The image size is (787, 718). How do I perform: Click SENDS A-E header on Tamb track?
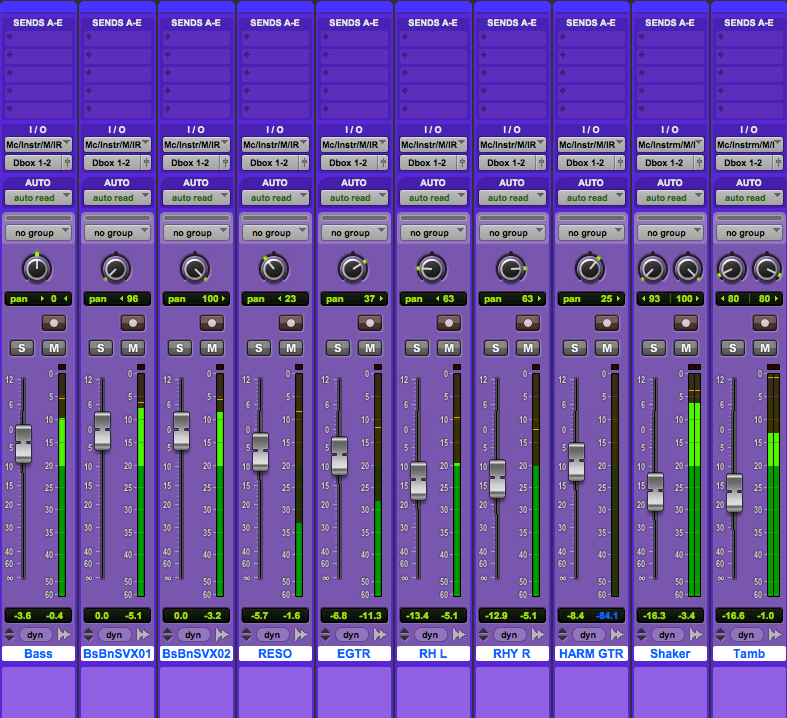tap(749, 23)
